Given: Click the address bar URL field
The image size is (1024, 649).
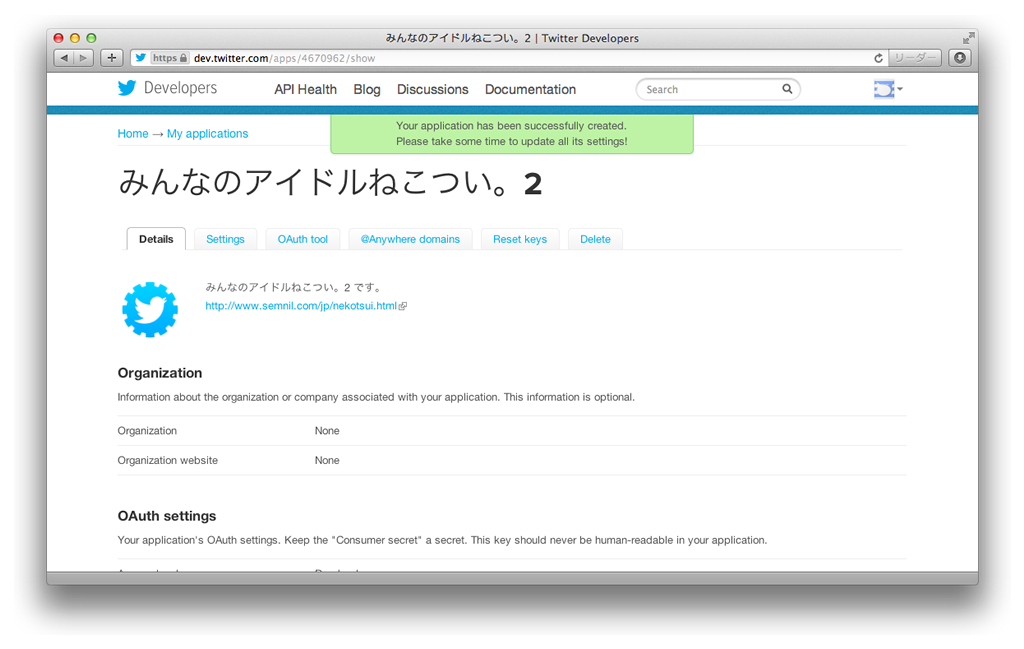Looking at the screenshot, I should tap(509, 58).
